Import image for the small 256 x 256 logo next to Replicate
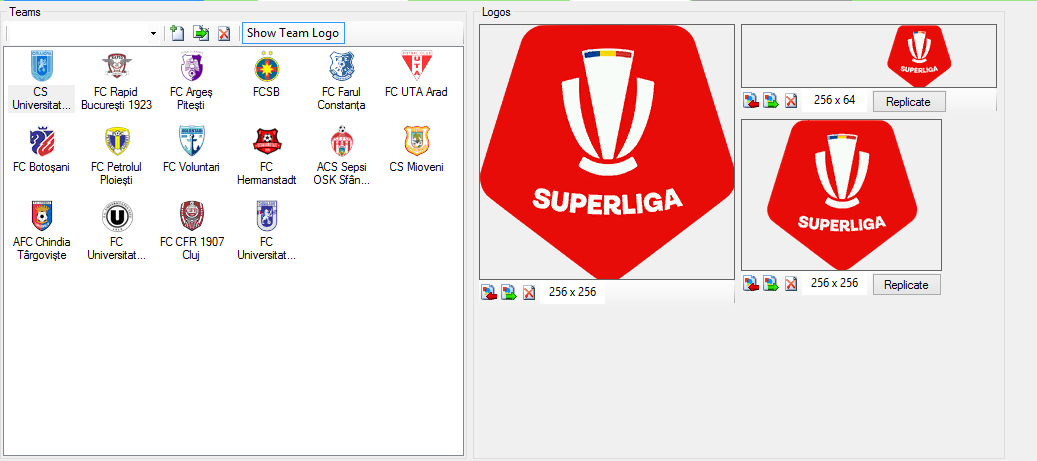 pyautogui.click(x=751, y=284)
